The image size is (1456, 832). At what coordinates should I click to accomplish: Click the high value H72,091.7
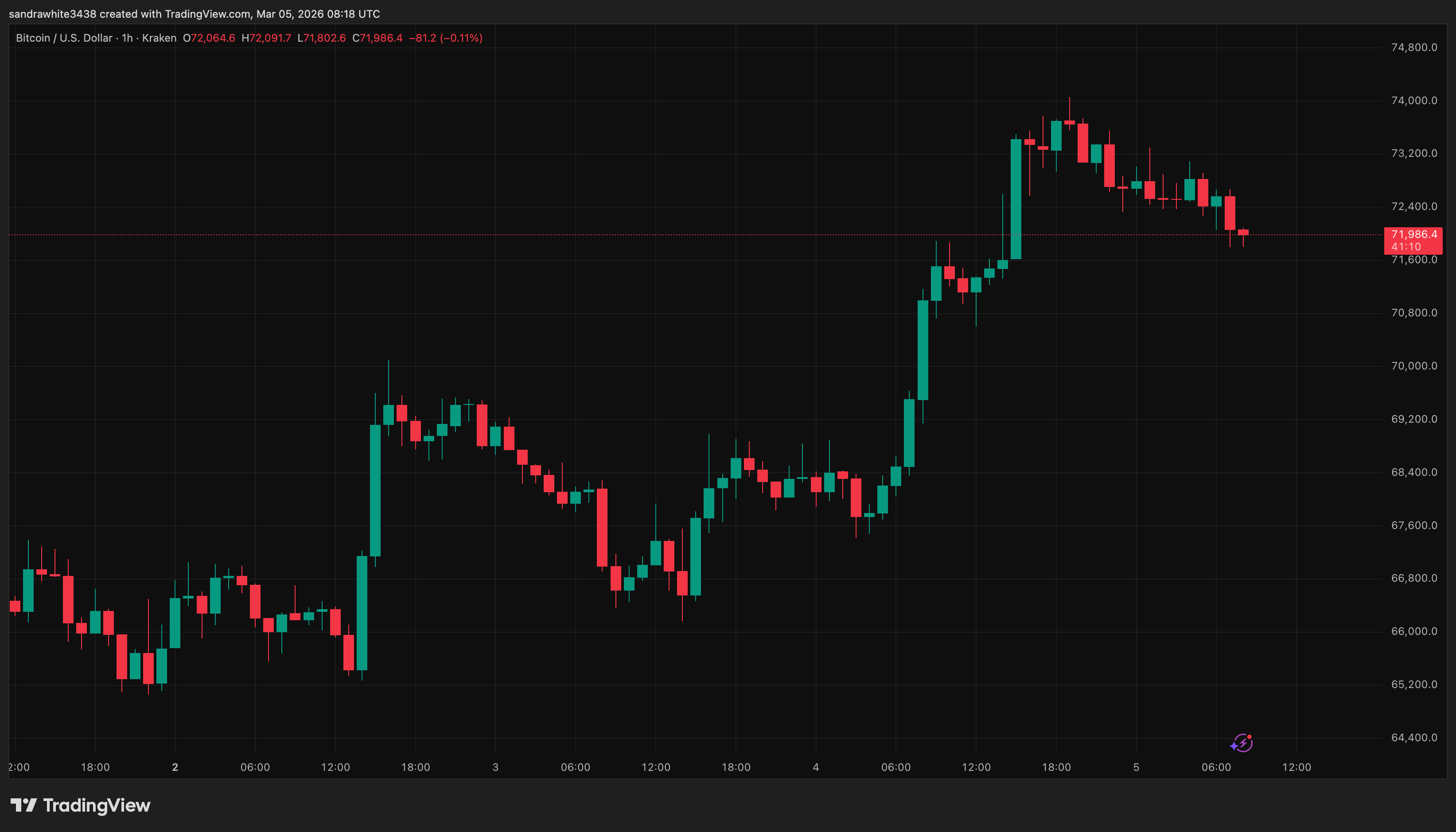[266, 38]
